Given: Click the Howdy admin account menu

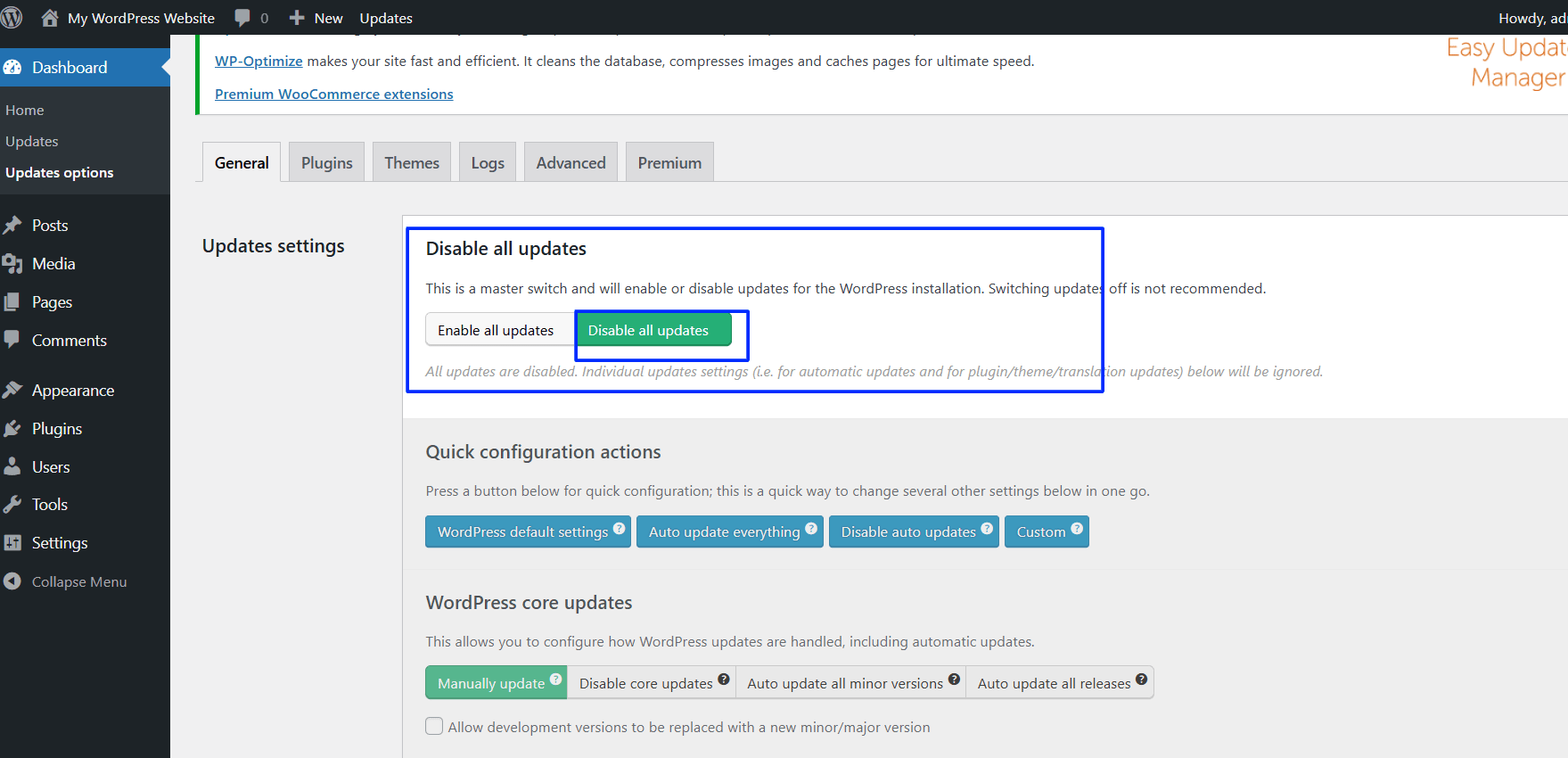Looking at the screenshot, I should coord(1531,18).
